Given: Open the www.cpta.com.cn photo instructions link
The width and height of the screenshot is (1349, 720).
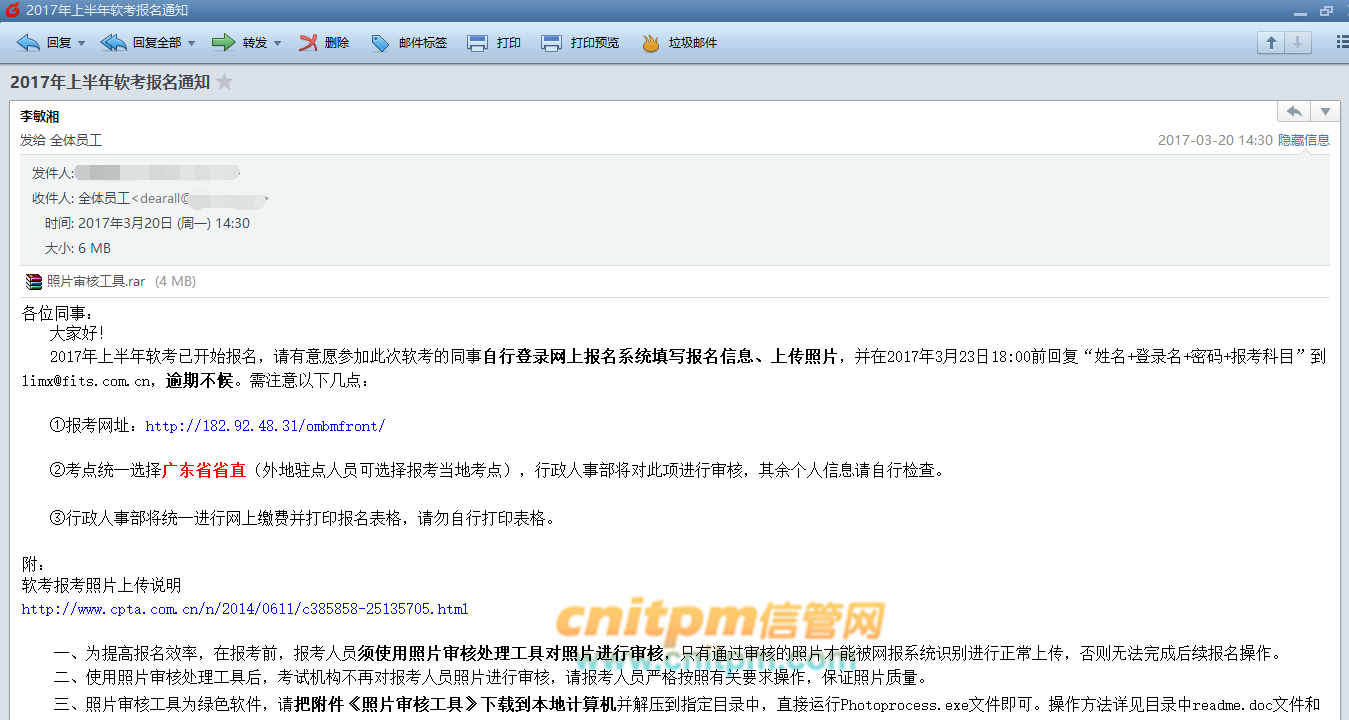Looking at the screenshot, I should pos(245,609).
